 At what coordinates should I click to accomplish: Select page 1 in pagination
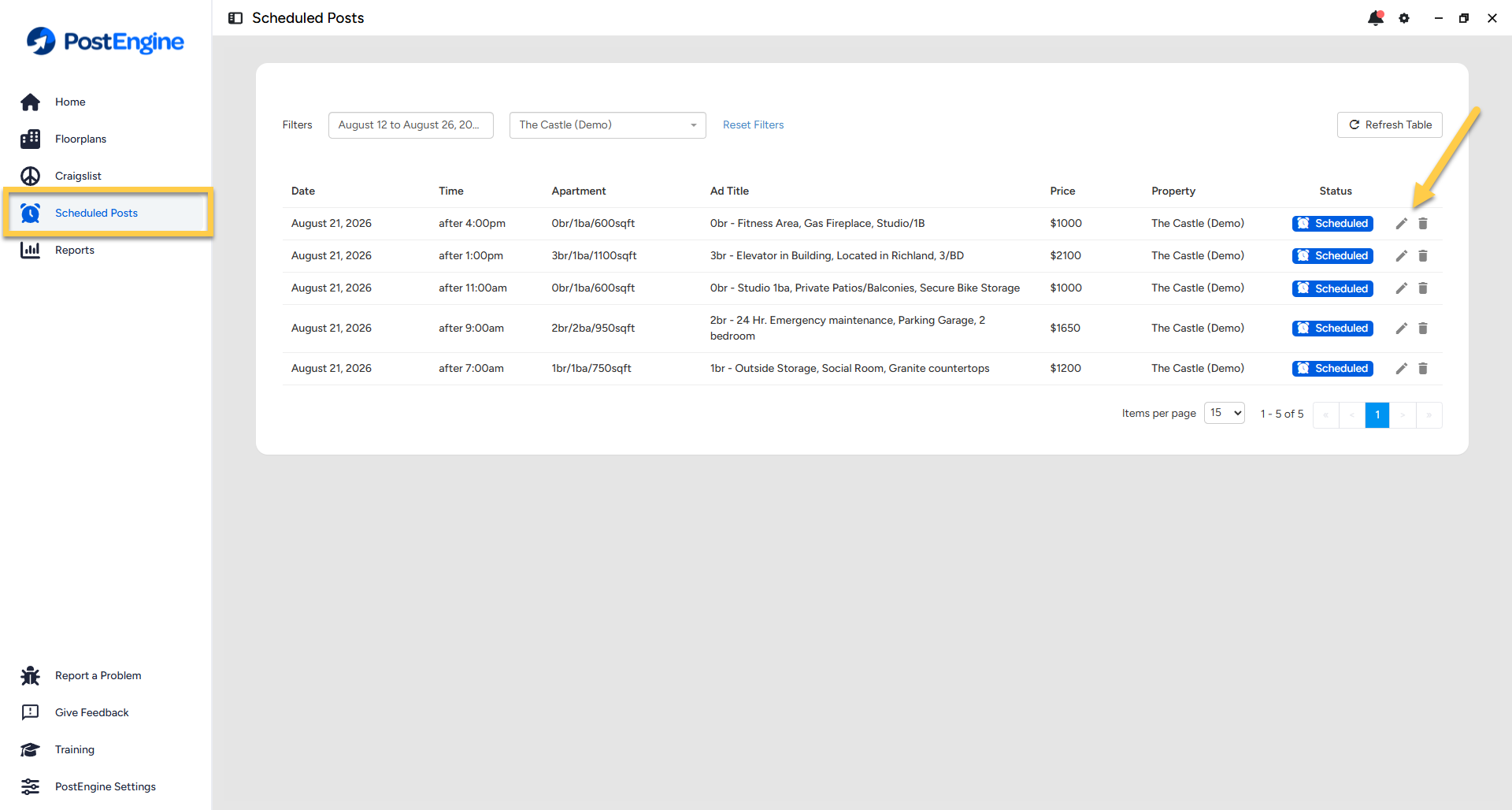click(x=1377, y=414)
